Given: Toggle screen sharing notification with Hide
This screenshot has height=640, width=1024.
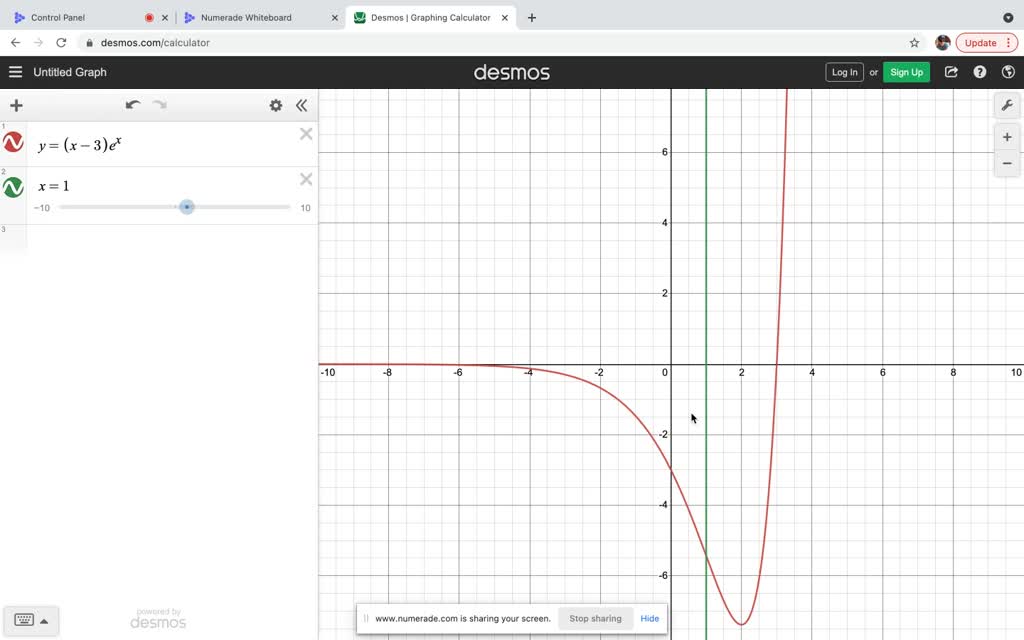Looking at the screenshot, I should [649, 618].
